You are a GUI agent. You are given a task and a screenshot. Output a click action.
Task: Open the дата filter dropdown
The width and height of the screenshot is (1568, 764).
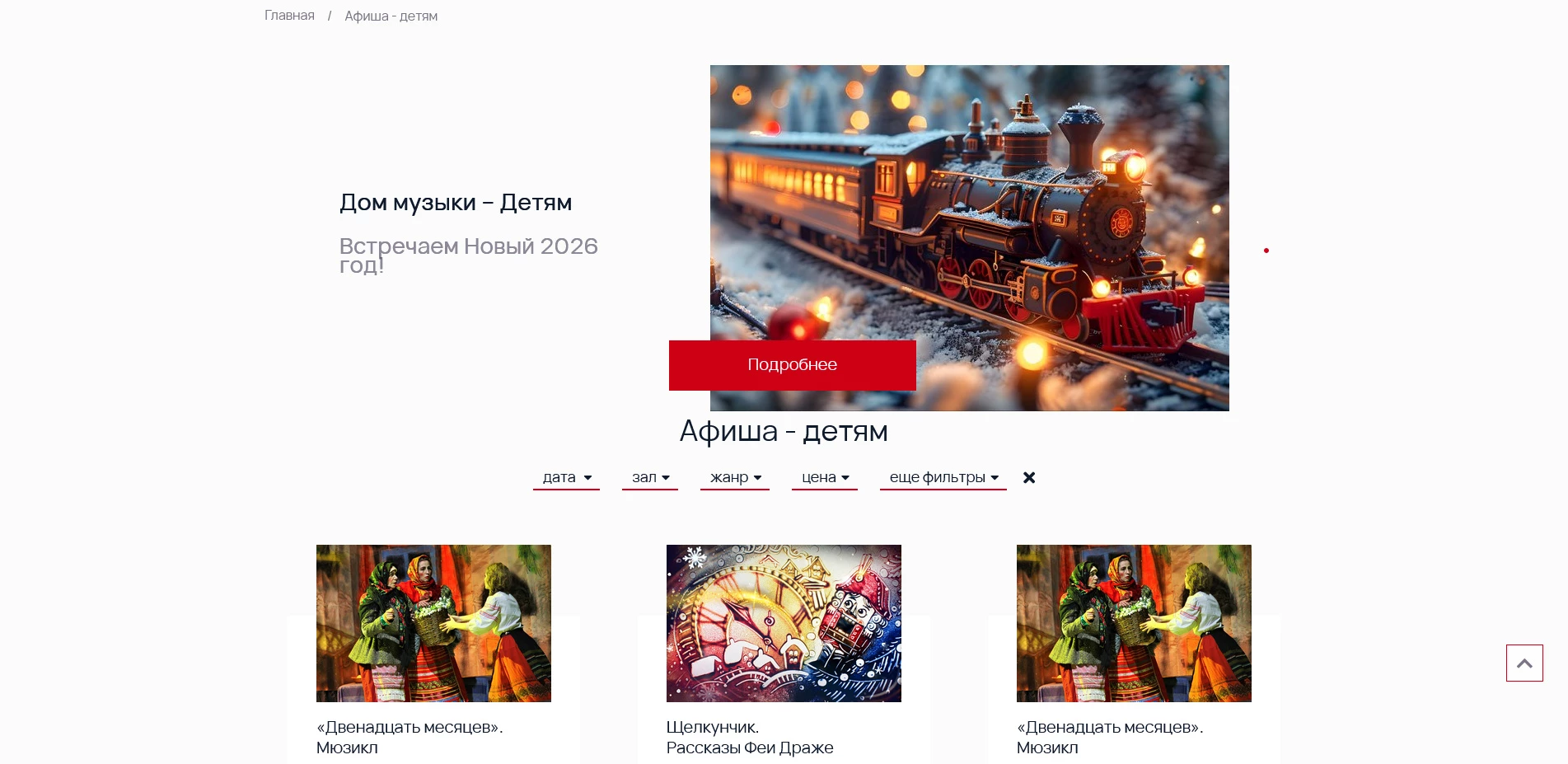566,477
